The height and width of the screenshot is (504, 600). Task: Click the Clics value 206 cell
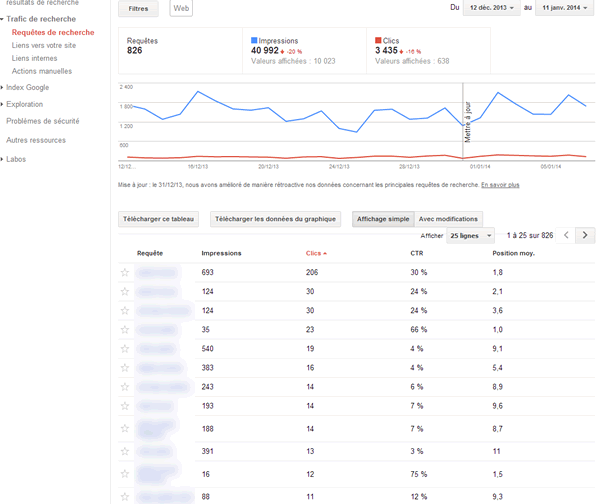312,272
